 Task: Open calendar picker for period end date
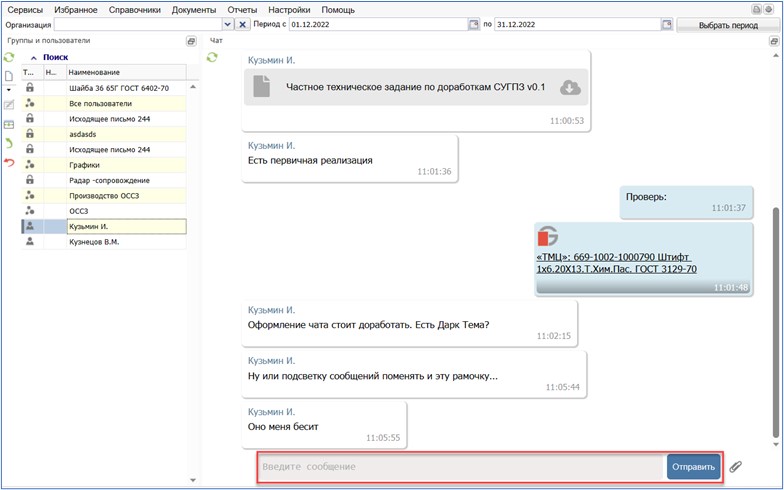(666, 24)
